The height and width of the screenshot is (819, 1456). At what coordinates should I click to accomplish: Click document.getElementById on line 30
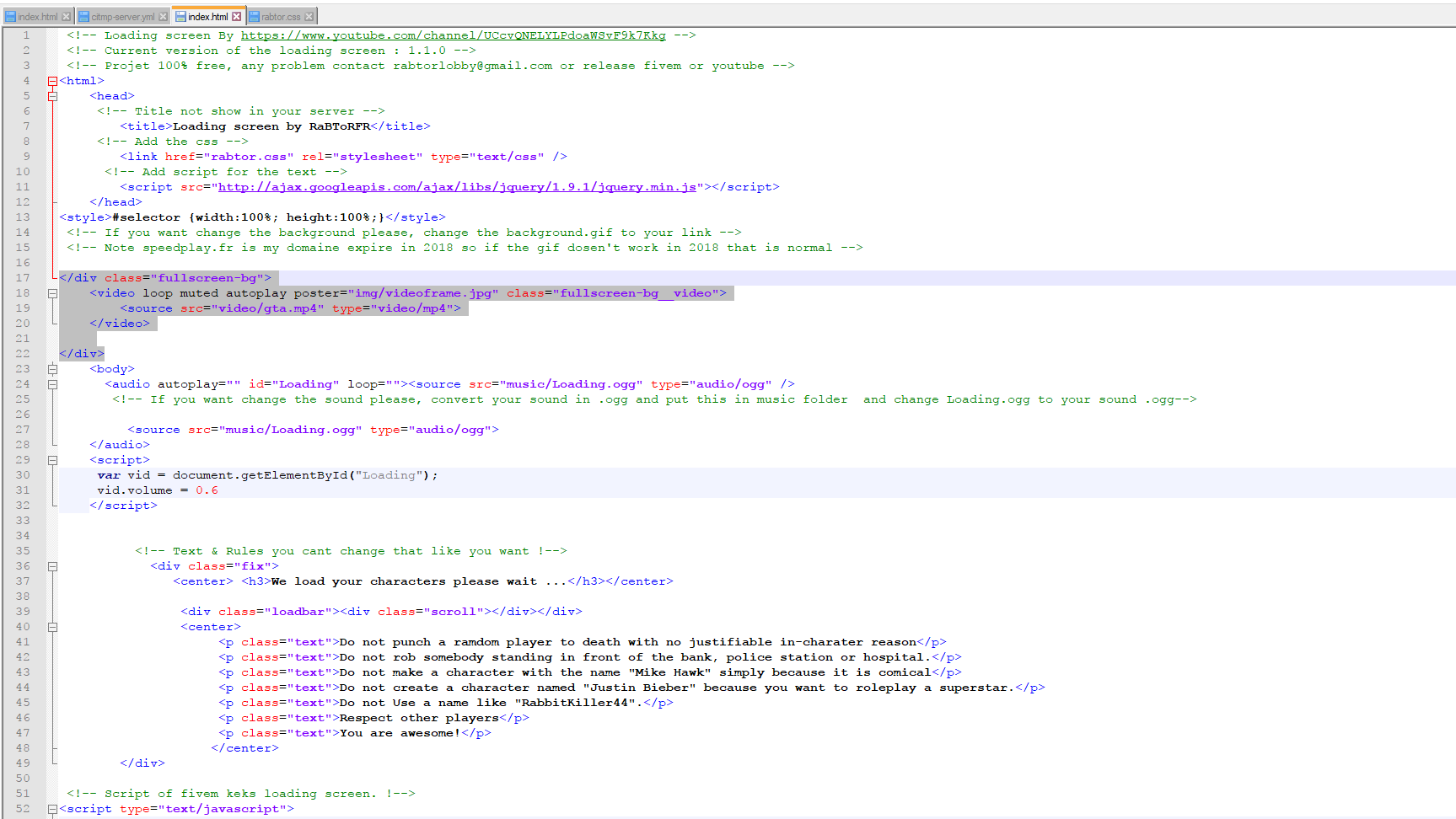(x=260, y=475)
